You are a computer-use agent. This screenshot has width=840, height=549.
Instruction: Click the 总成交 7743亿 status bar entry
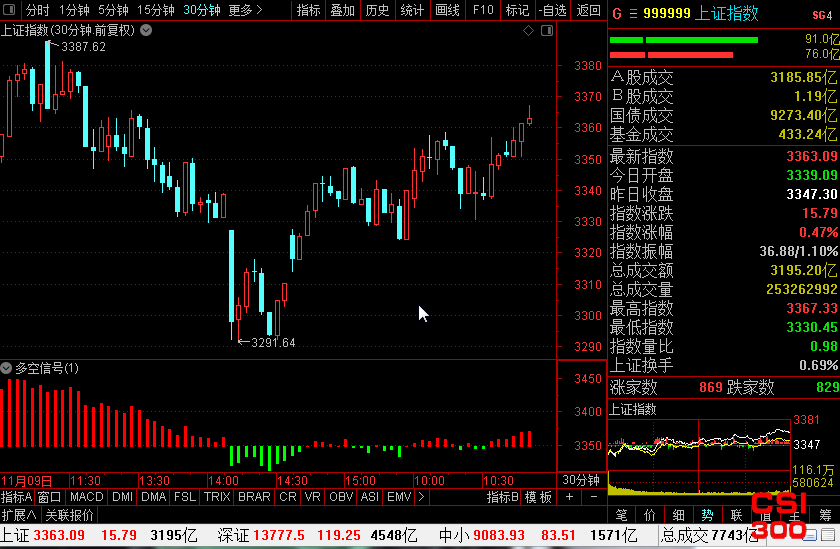(710, 536)
